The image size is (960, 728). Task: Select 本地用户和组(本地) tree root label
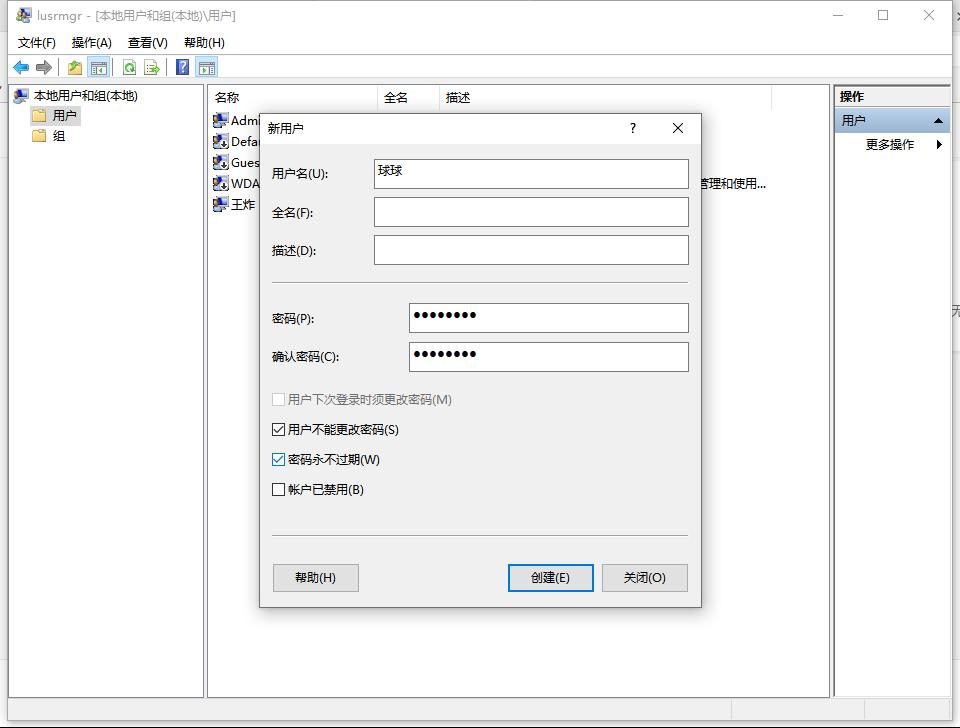pos(86,96)
